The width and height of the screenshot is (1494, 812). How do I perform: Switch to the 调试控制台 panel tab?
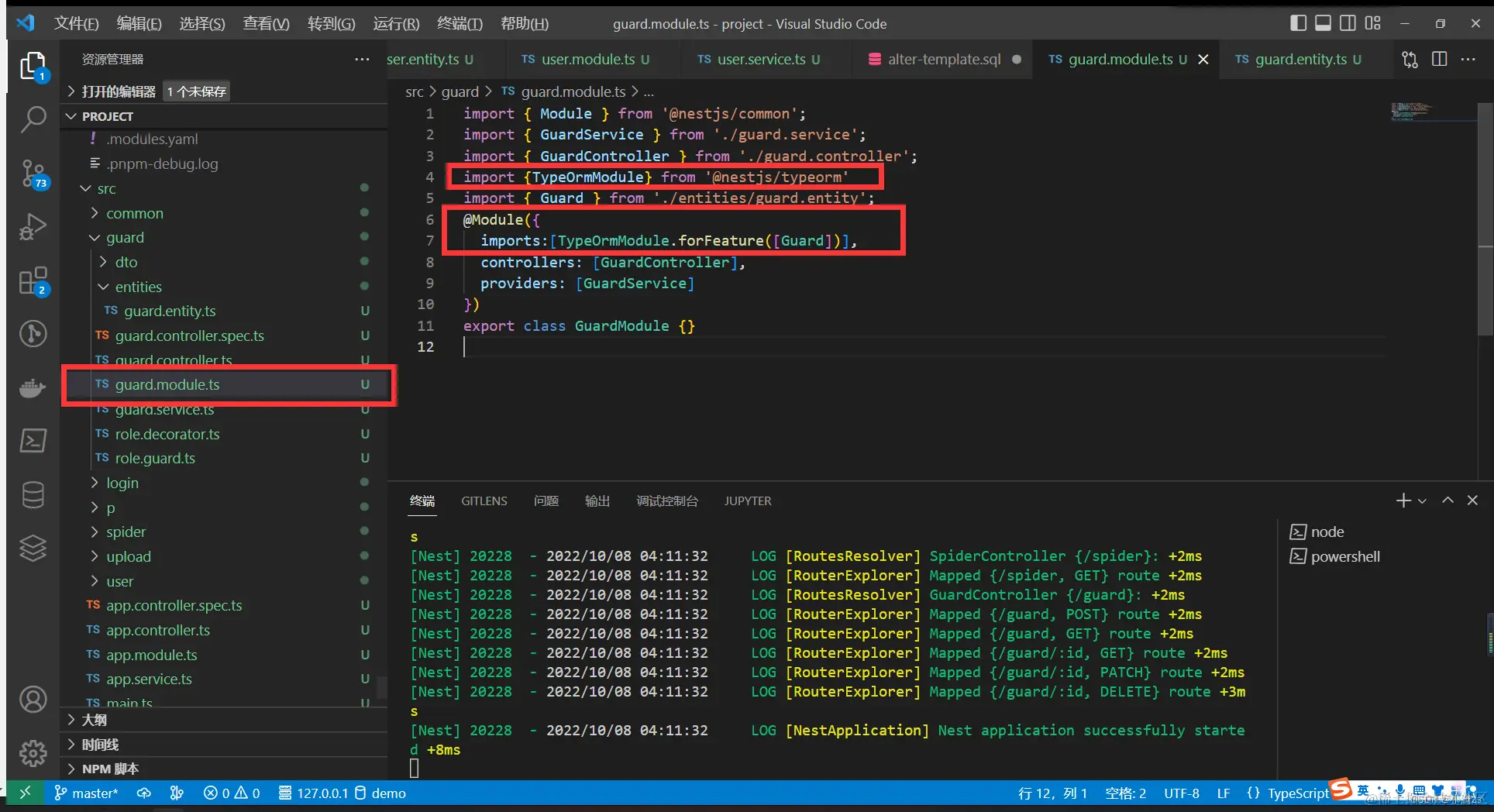pos(667,501)
